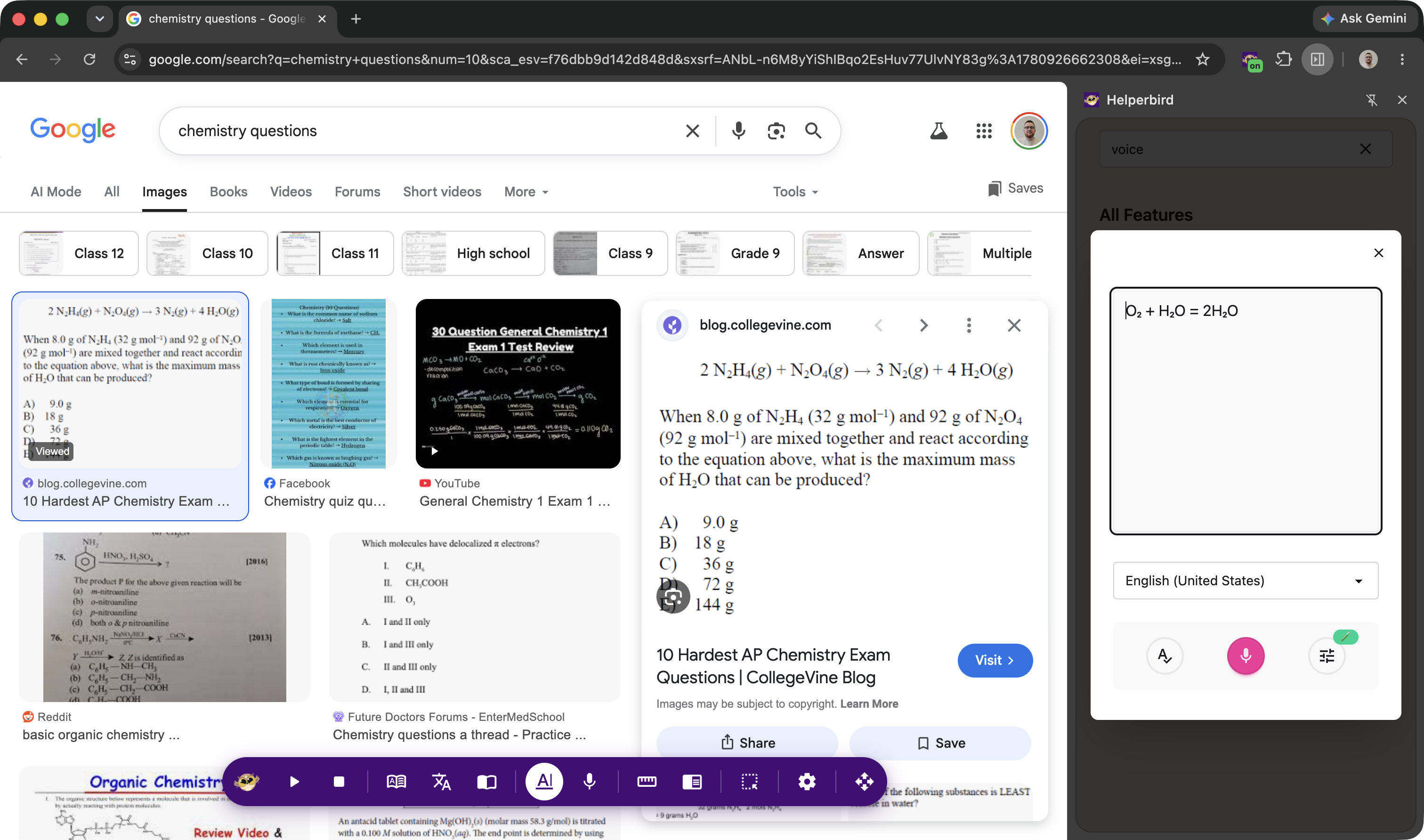The image size is (1424, 840).
Task: Start read aloud with the play button
Action: (294, 782)
